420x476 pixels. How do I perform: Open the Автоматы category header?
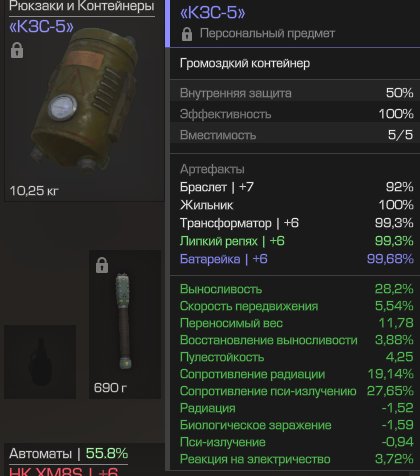click(x=68, y=454)
